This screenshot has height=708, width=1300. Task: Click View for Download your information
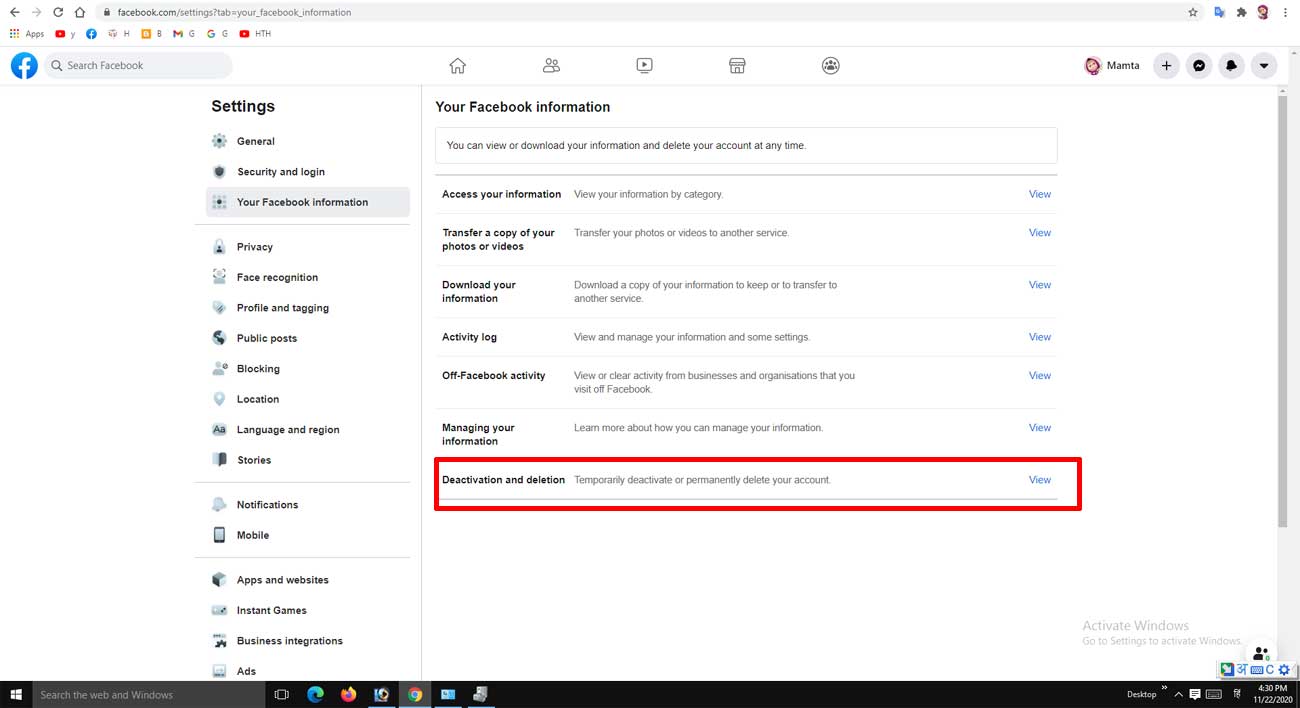[1040, 285]
